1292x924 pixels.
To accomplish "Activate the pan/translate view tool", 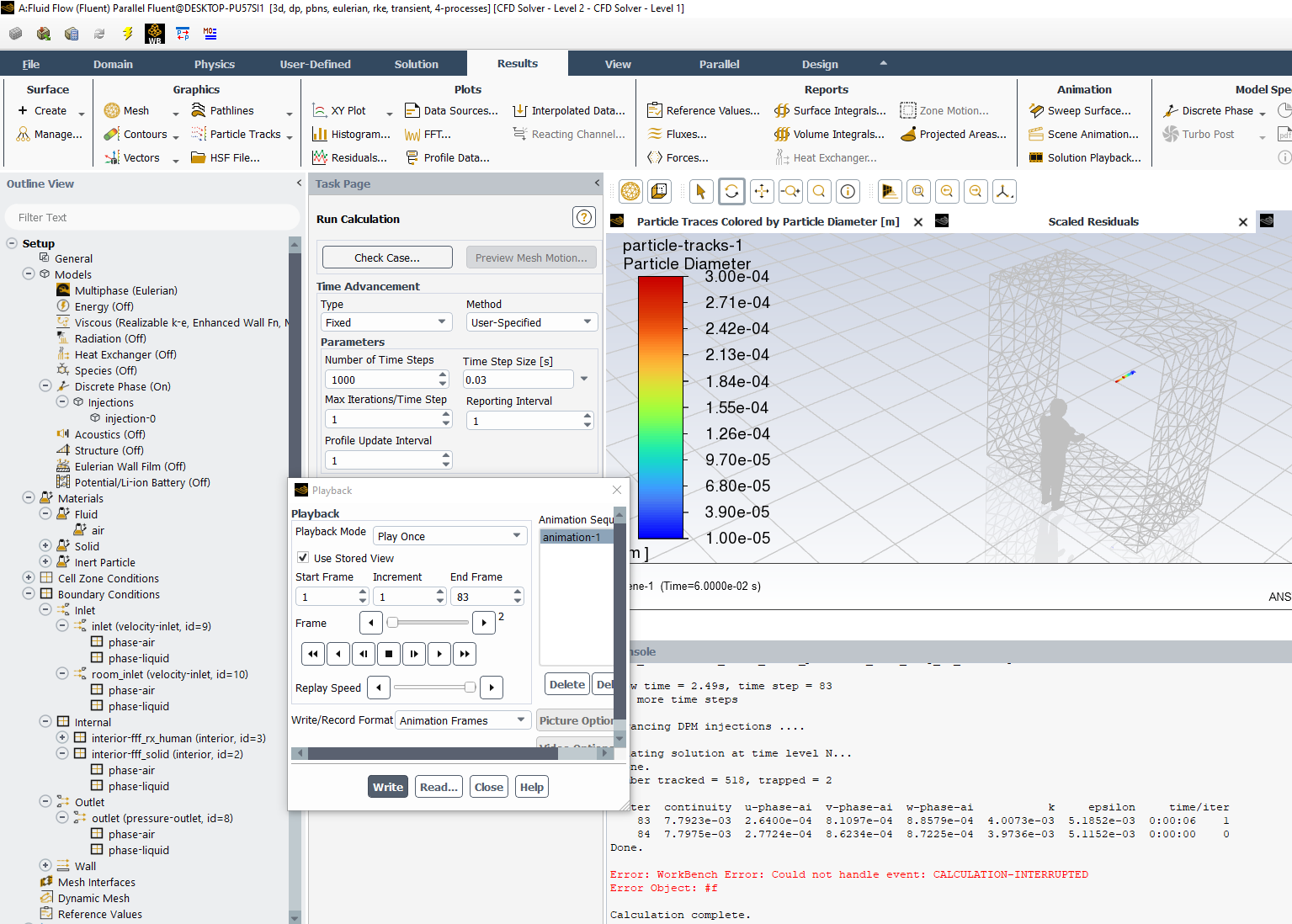I will tap(762, 192).
